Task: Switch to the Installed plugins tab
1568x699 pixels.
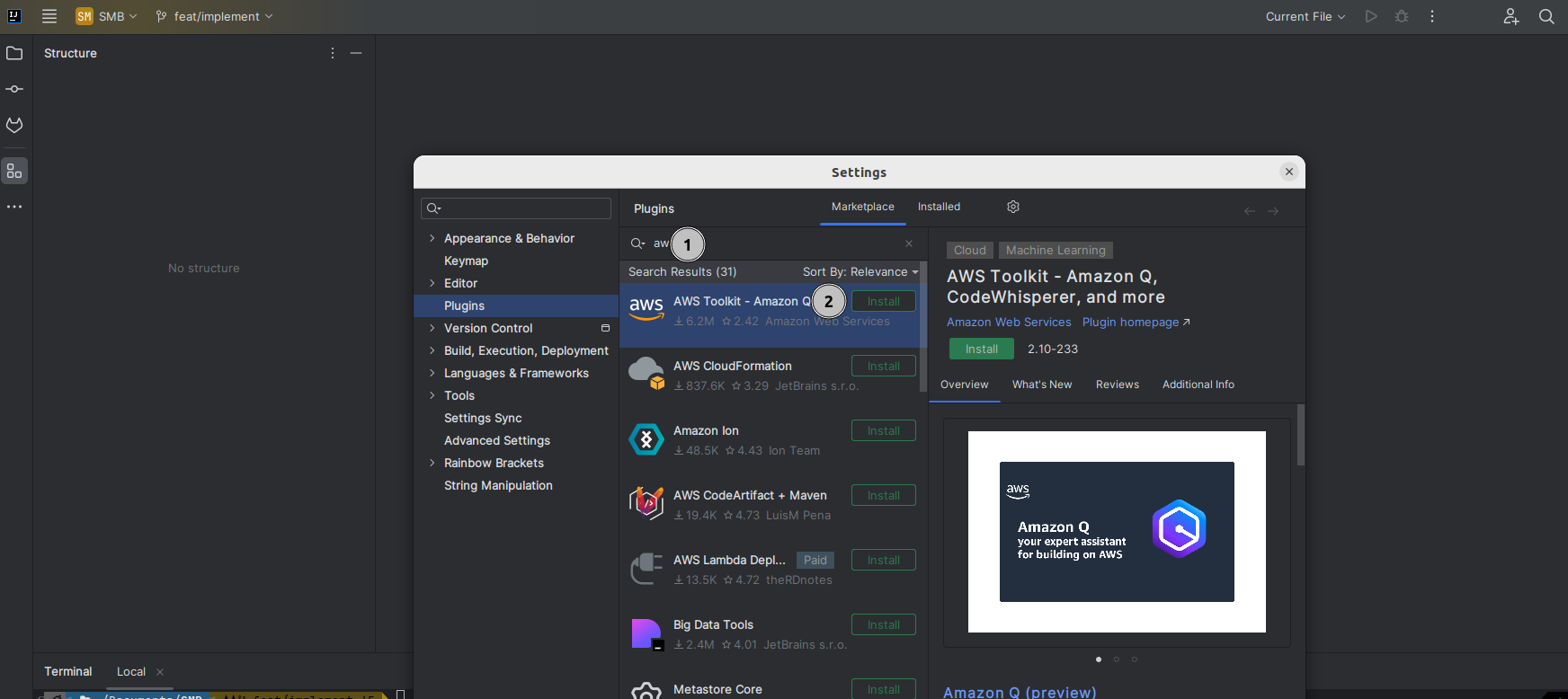Action: point(939,207)
